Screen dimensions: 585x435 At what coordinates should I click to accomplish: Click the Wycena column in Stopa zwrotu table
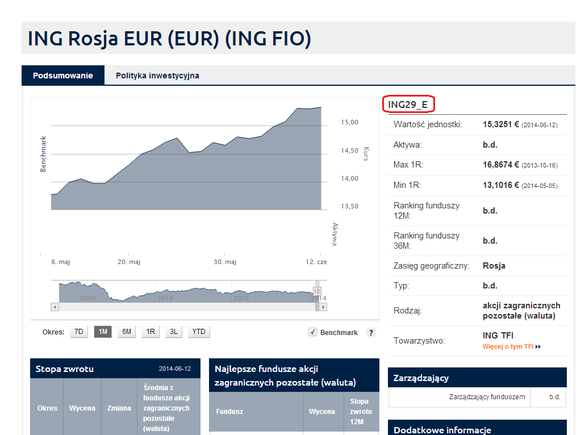point(82,408)
